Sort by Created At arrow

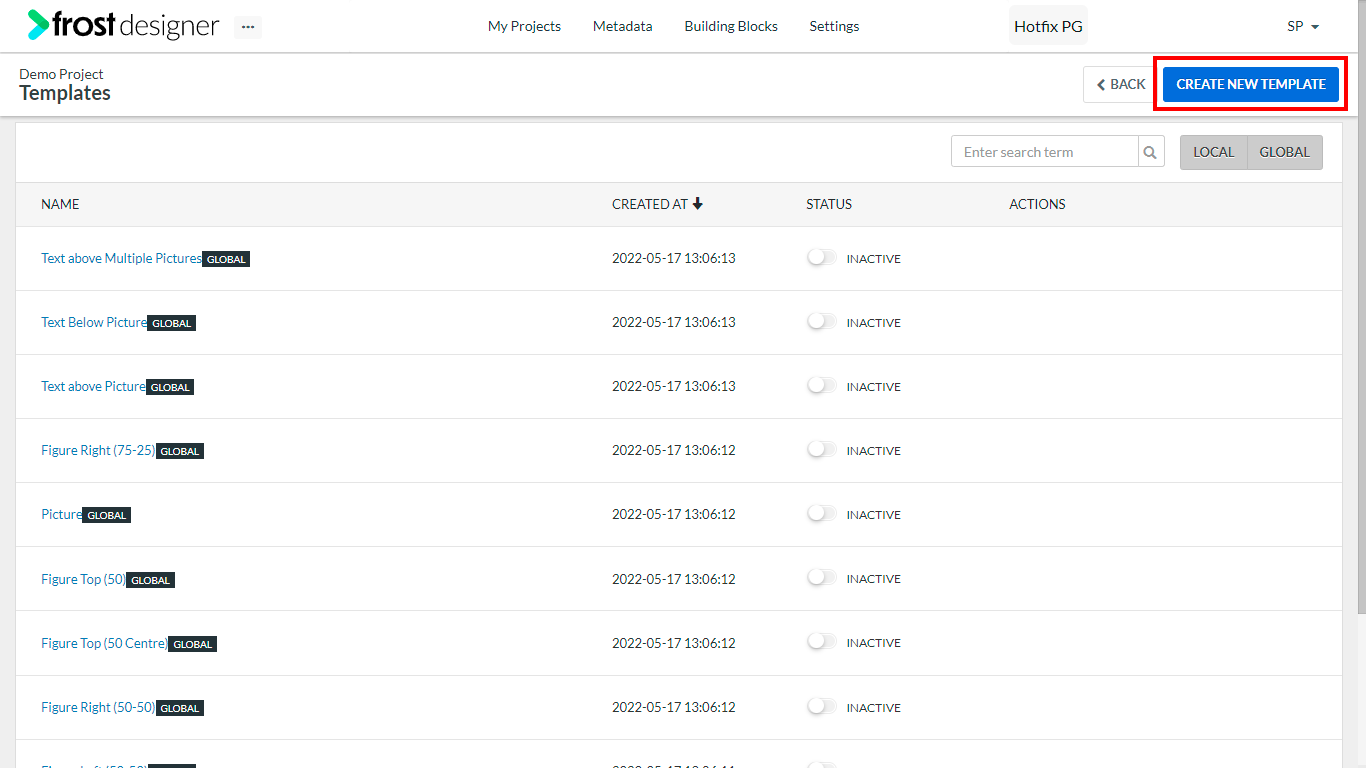click(698, 204)
